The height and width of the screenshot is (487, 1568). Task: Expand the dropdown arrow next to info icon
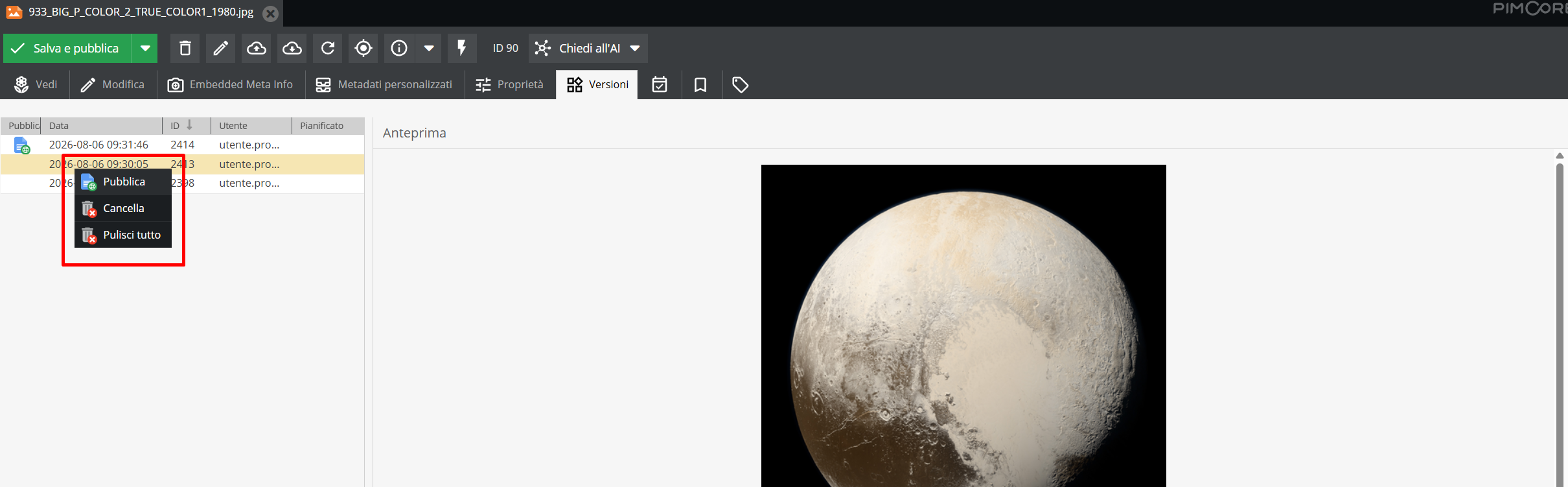(x=429, y=48)
